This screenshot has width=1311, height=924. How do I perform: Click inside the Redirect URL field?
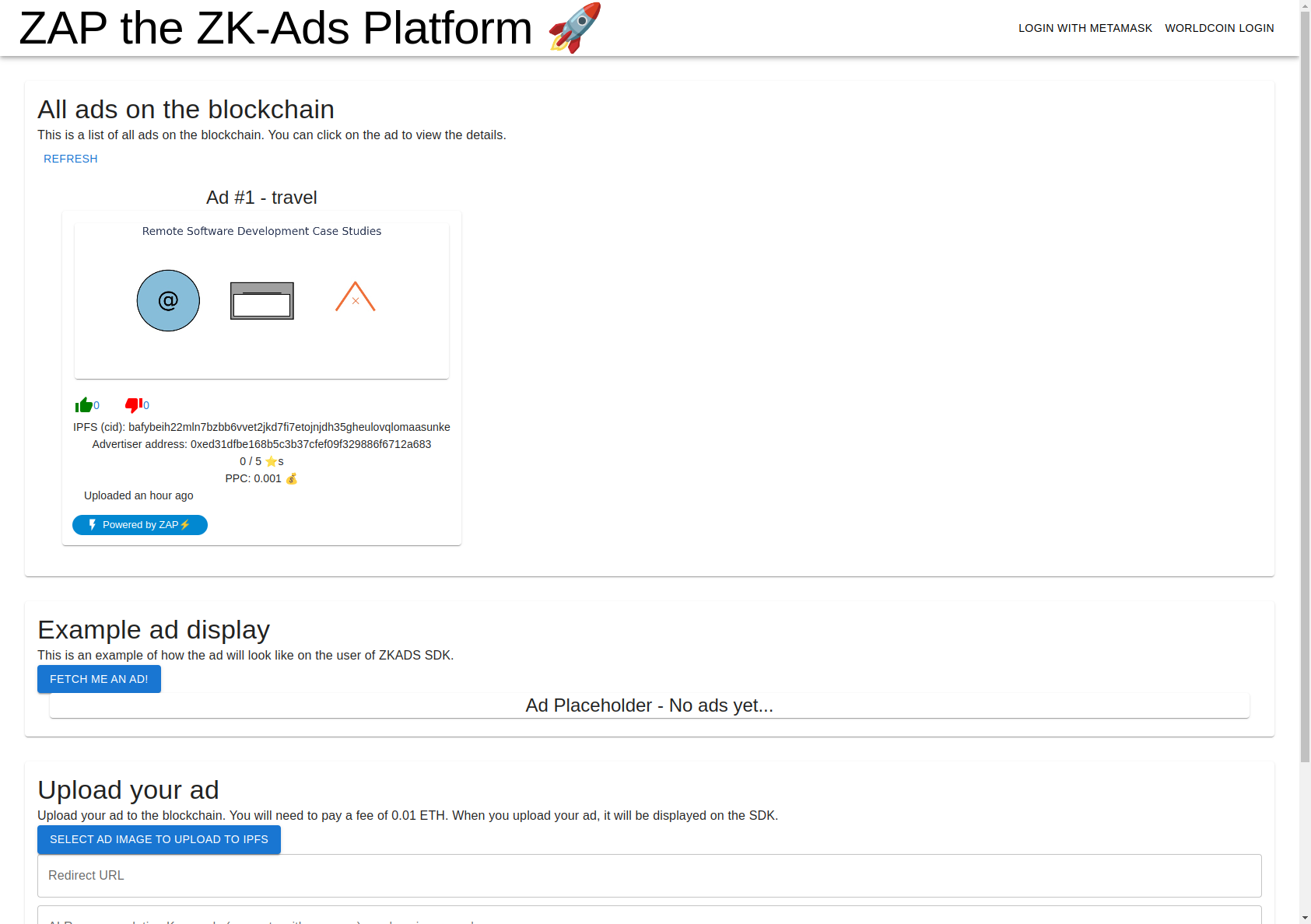[x=311, y=875]
